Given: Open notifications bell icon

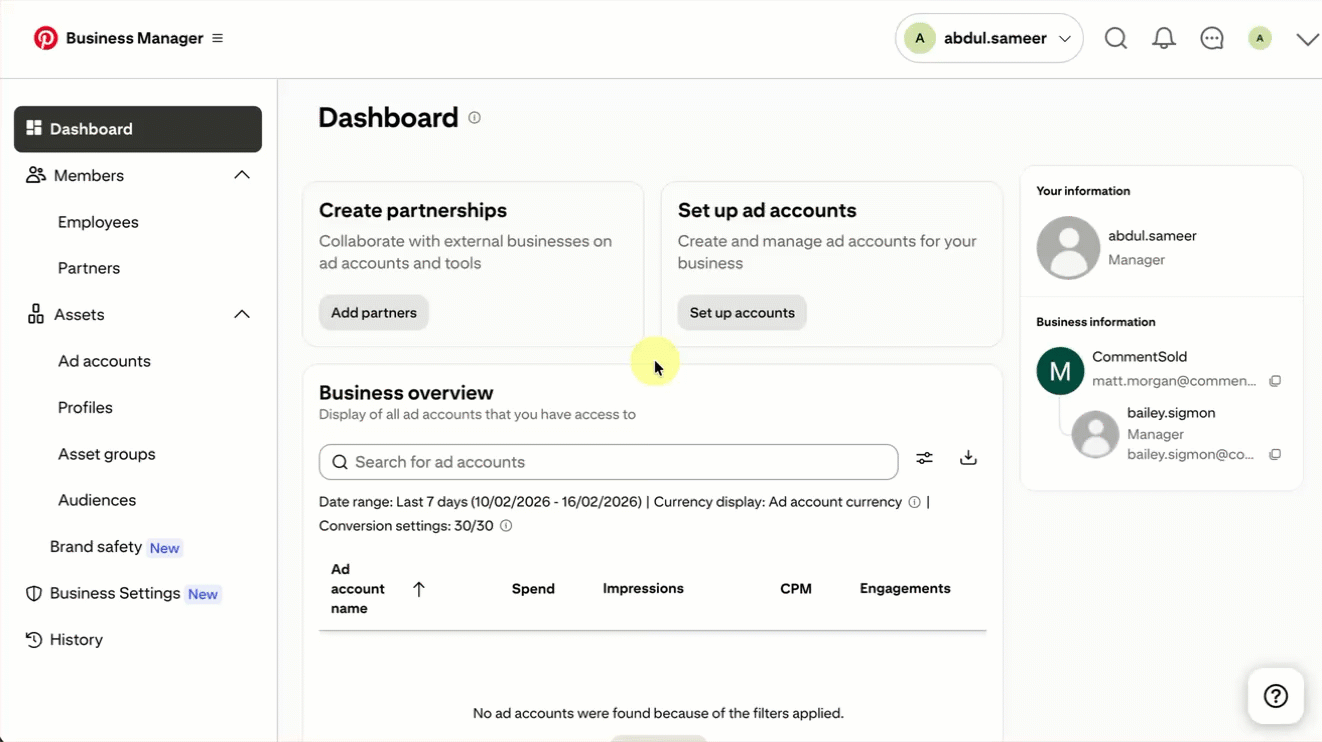Looking at the screenshot, I should (1164, 39).
